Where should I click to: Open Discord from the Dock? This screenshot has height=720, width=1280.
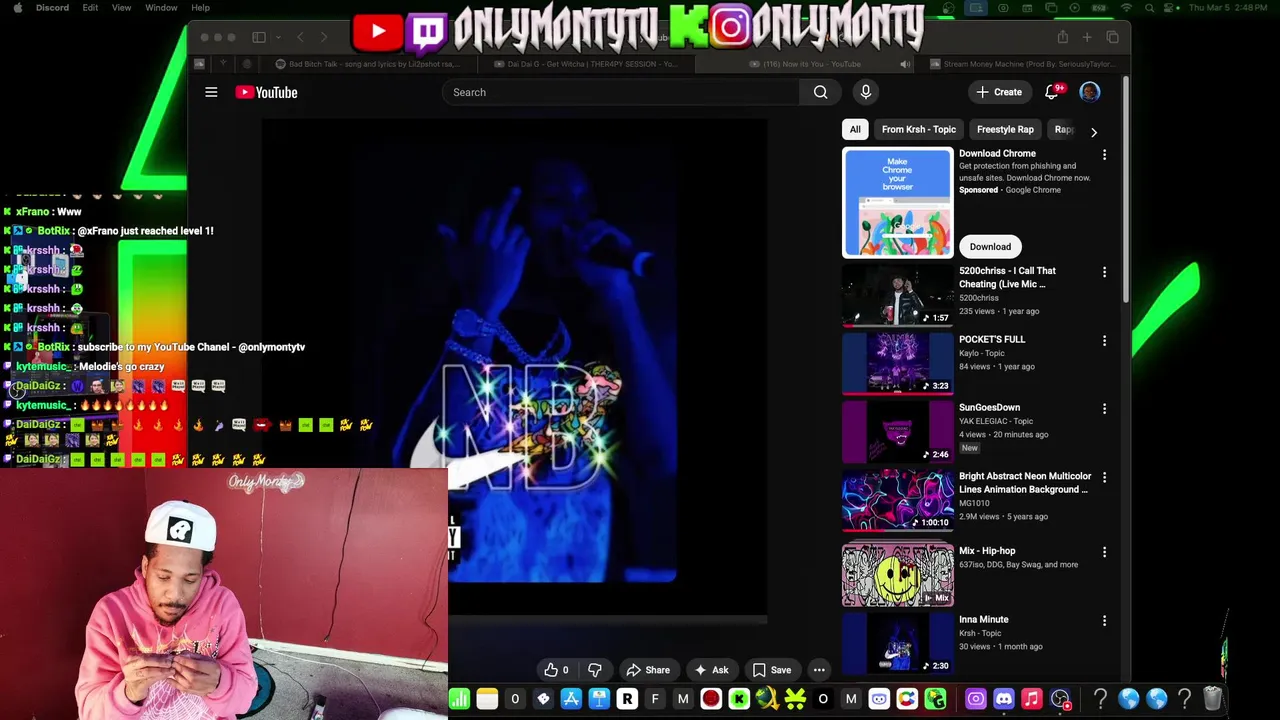1004,699
